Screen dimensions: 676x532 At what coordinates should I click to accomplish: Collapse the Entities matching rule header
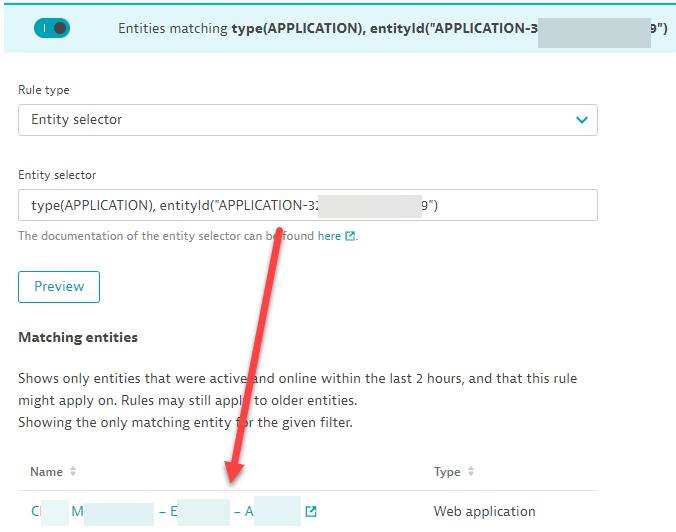pos(390,28)
